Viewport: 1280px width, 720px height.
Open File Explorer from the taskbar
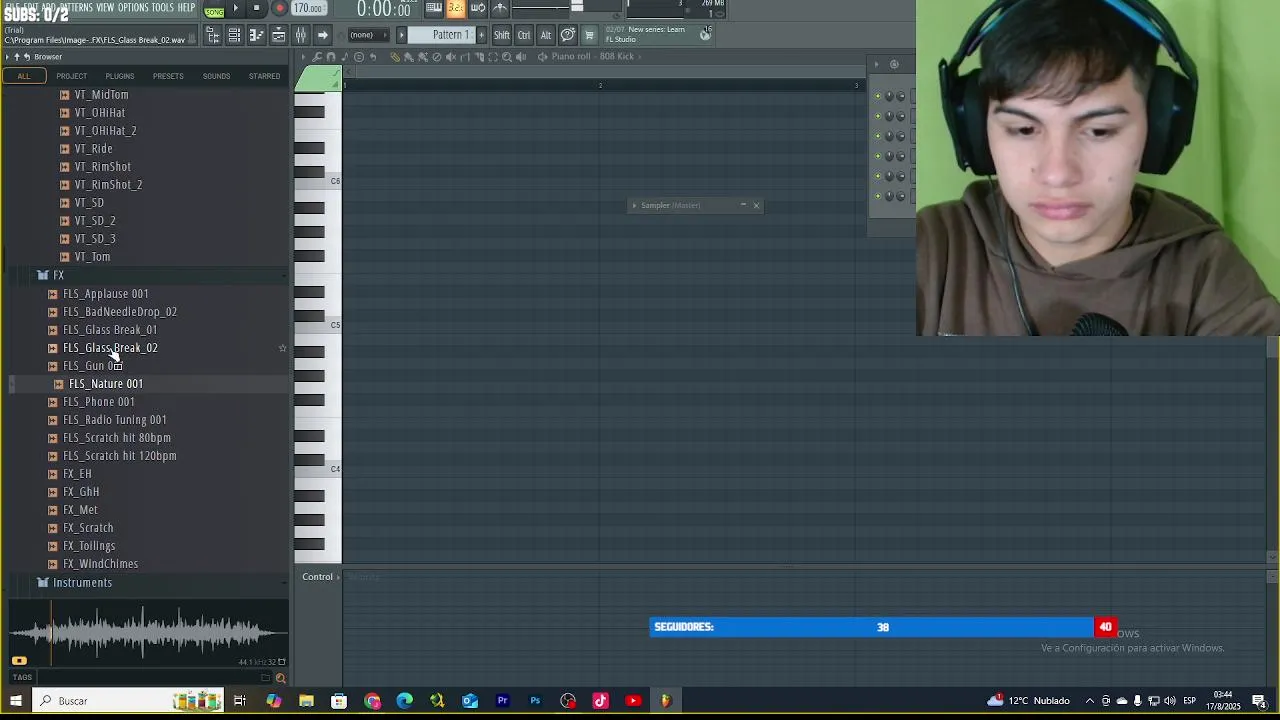[306, 701]
